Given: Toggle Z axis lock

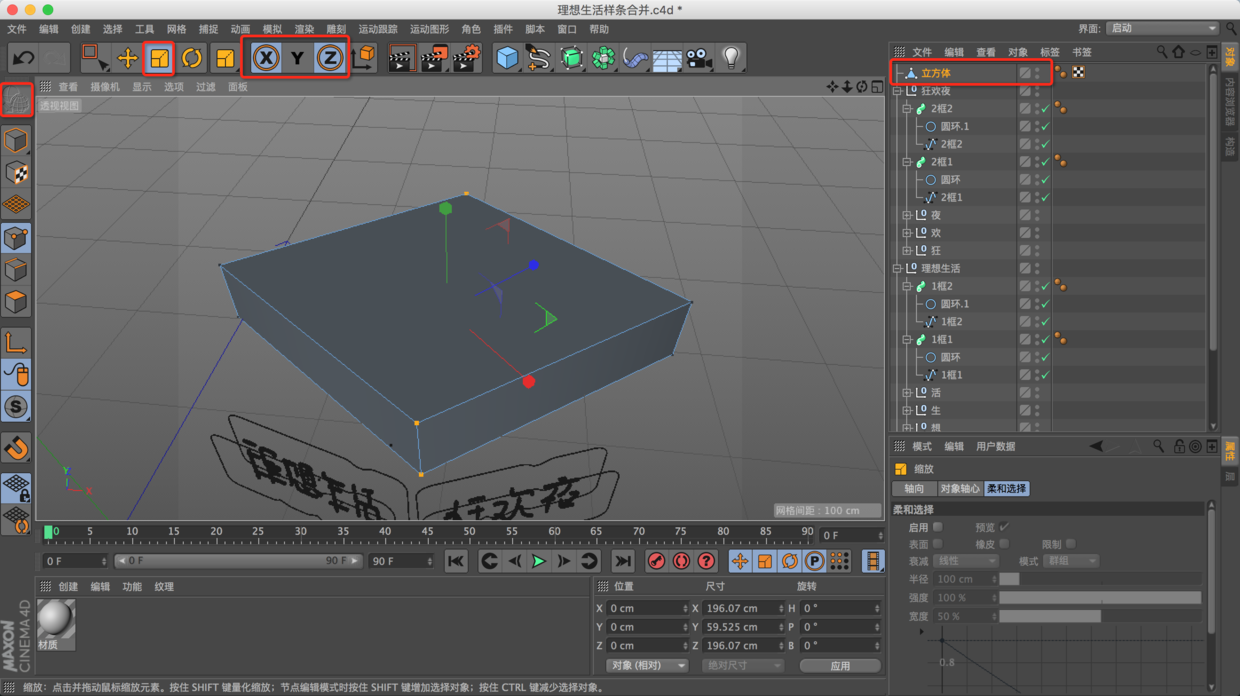Looking at the screenshot, I should [330, 58].
